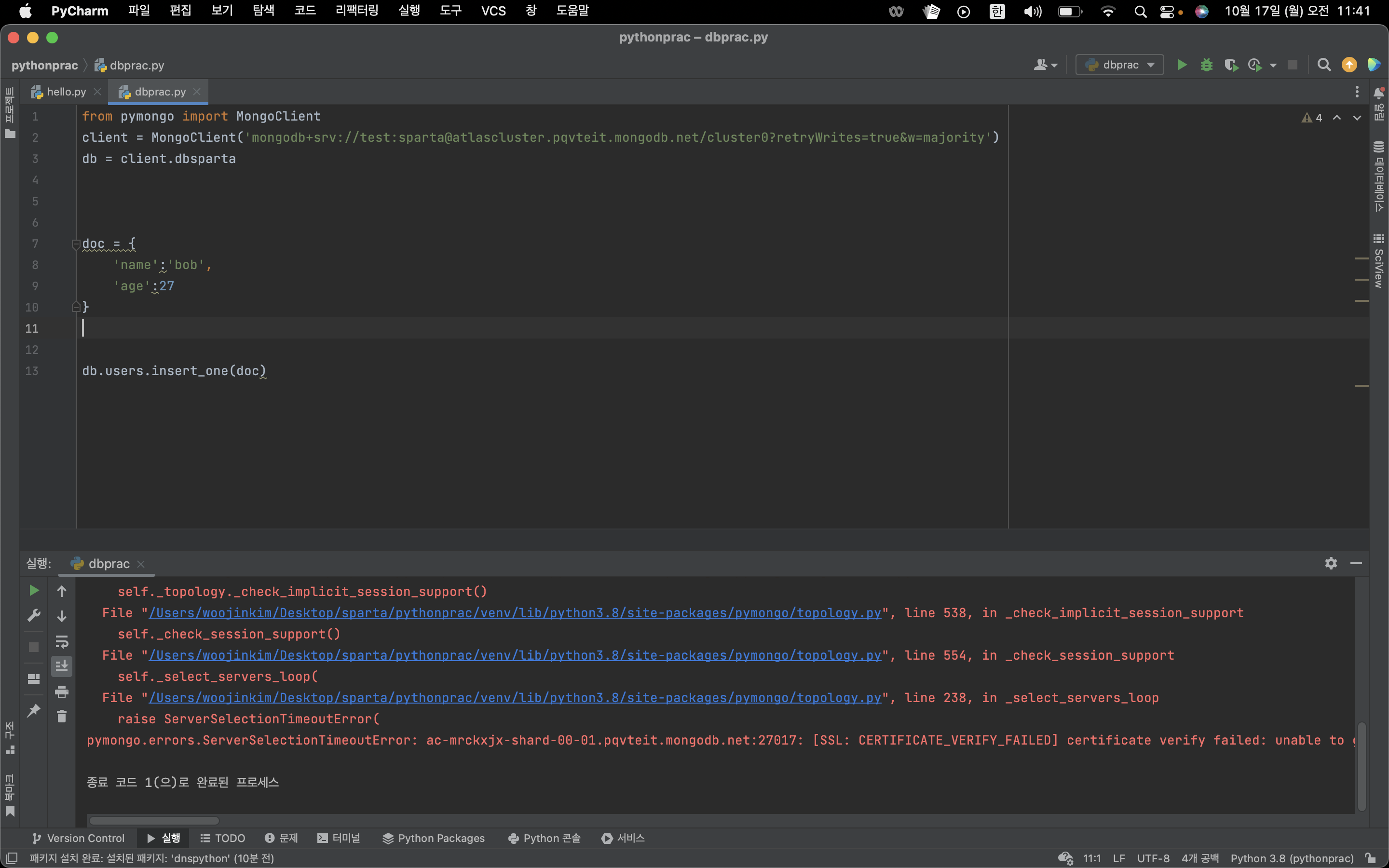
Task: Open the Project tool window sidebar
Action: pos(10,112)
